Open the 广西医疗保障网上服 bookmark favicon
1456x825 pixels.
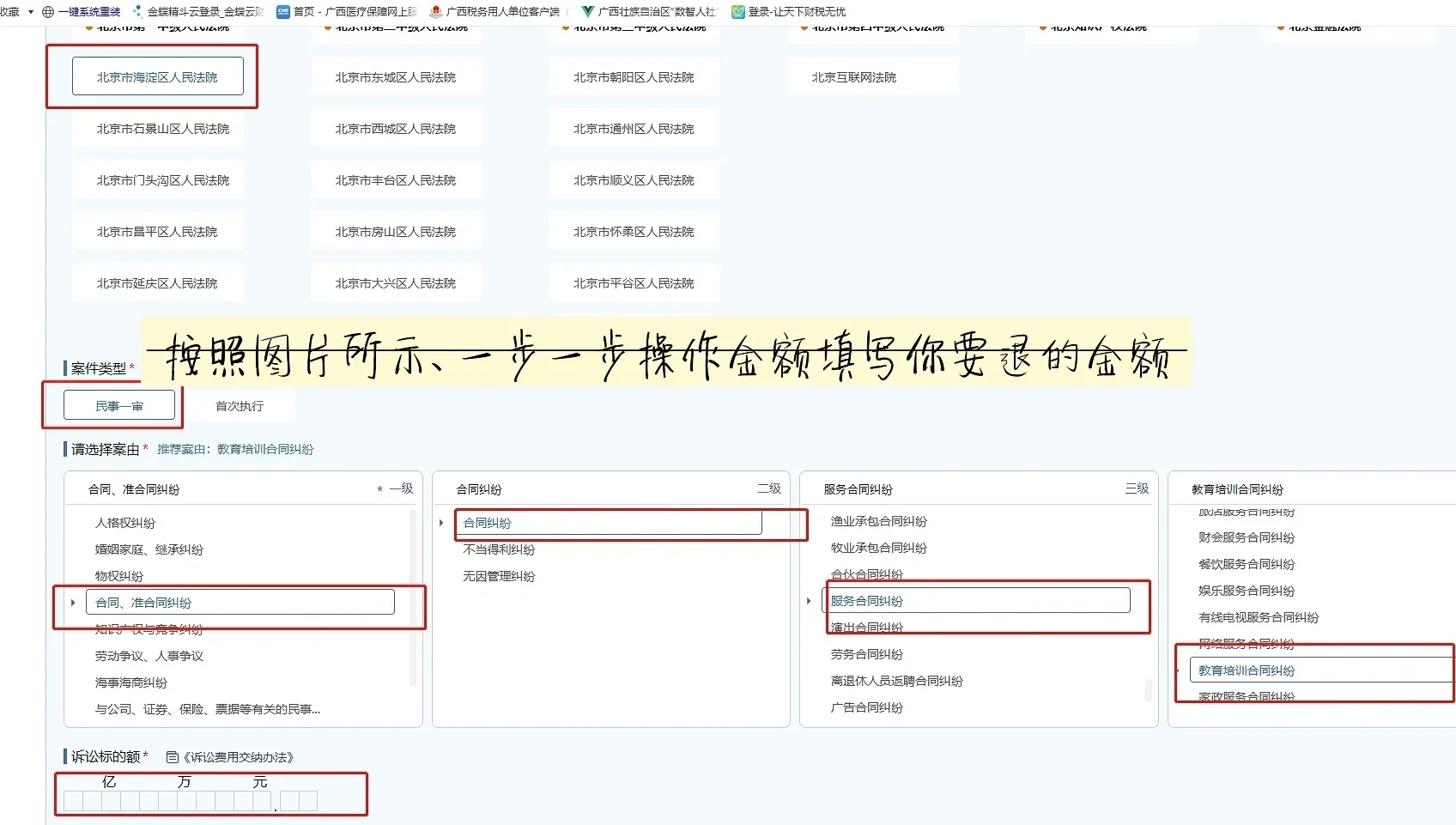283,12
